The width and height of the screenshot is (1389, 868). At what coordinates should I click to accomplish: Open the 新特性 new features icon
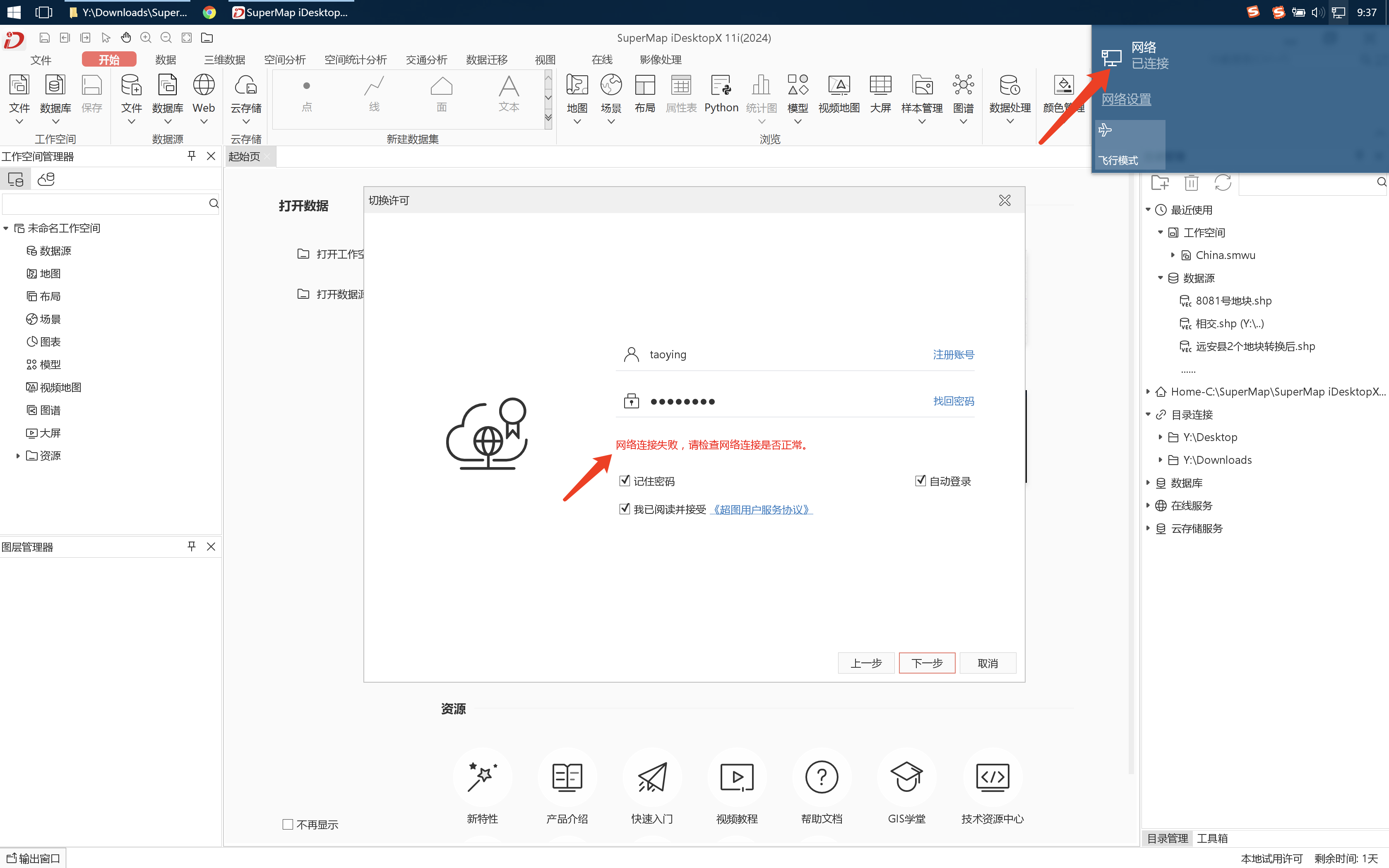tap(482, 777)
